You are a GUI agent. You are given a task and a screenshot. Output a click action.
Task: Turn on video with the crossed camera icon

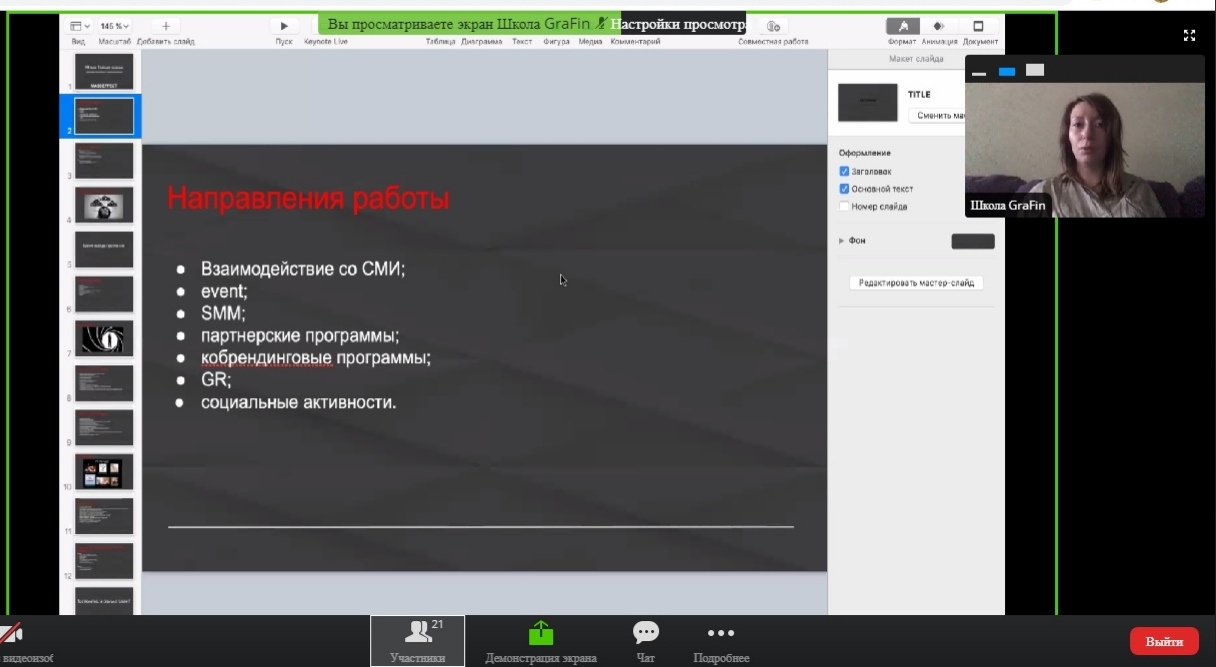(13, 635)
